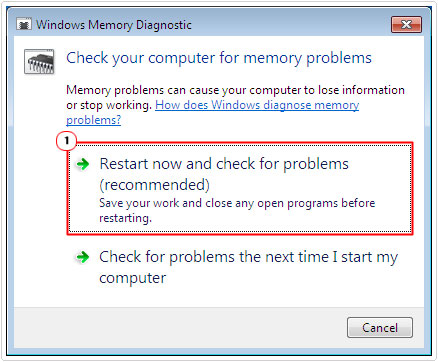Screen dimensions: 438x362
Task: Click the large memory chip icon beside heading
Action: (39, 61)
